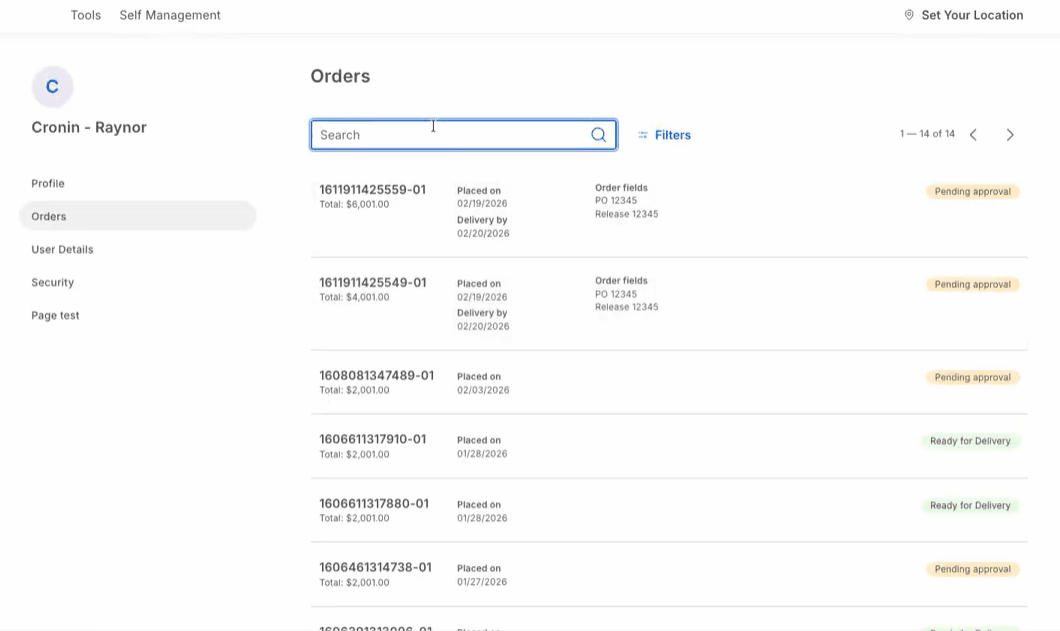Screen dimensions: 1060x631
Task: Click the user avatar circle with C
Action: [52, 87]
